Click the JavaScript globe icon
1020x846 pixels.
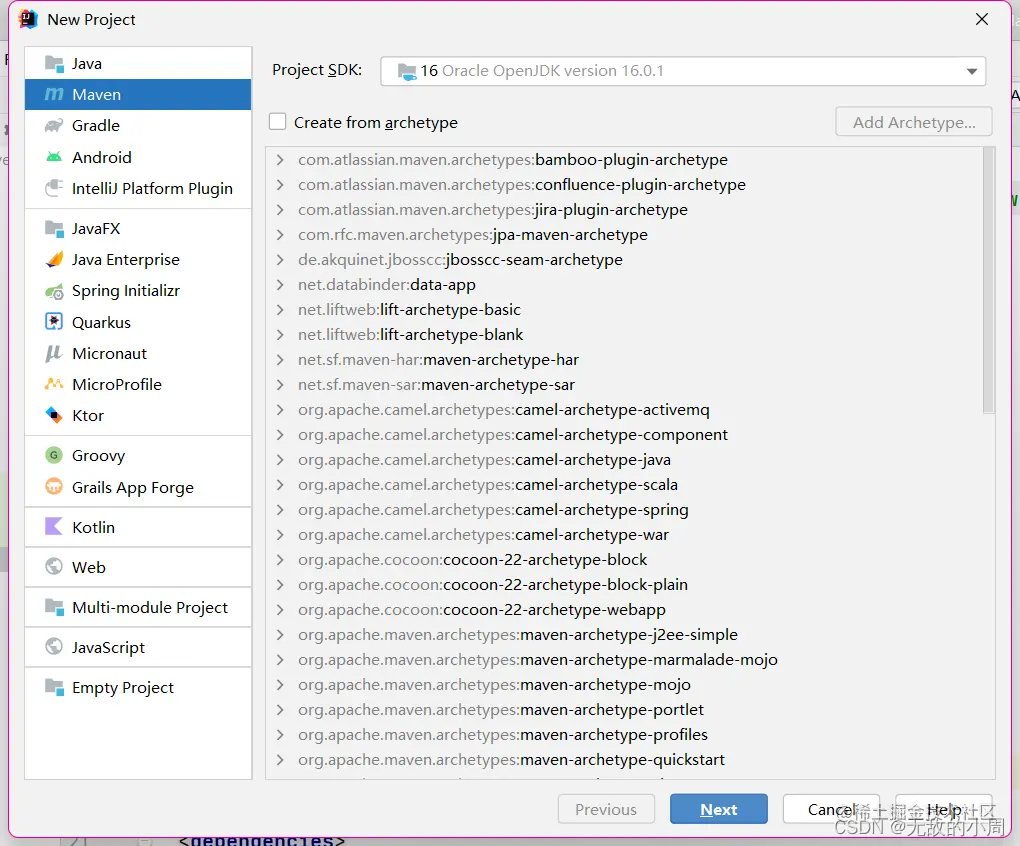click(x=54, y=646)
